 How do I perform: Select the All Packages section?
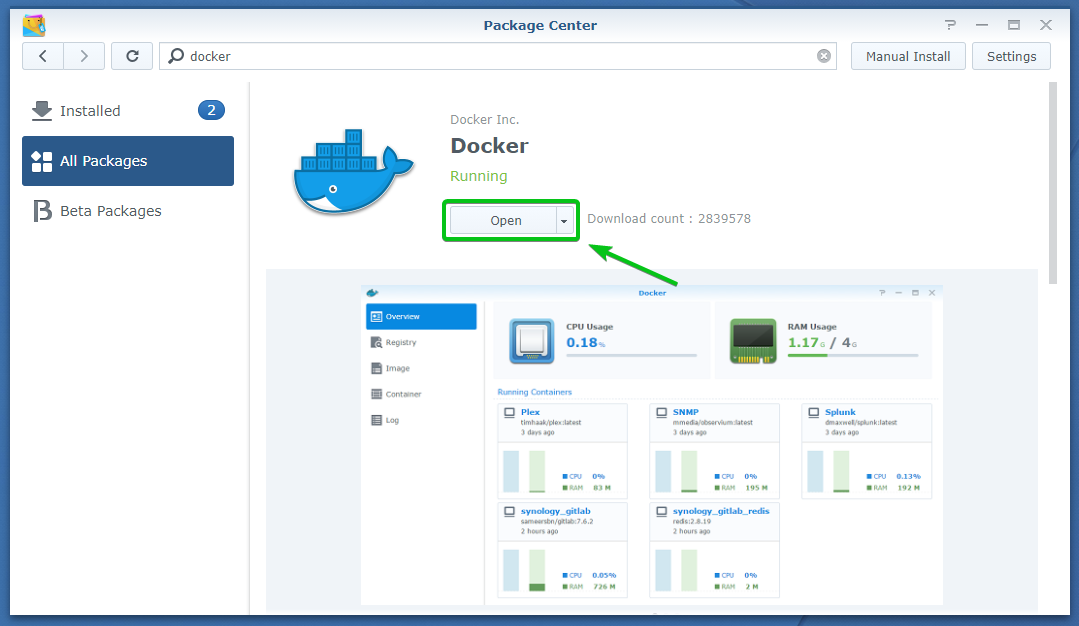point(128,161)
